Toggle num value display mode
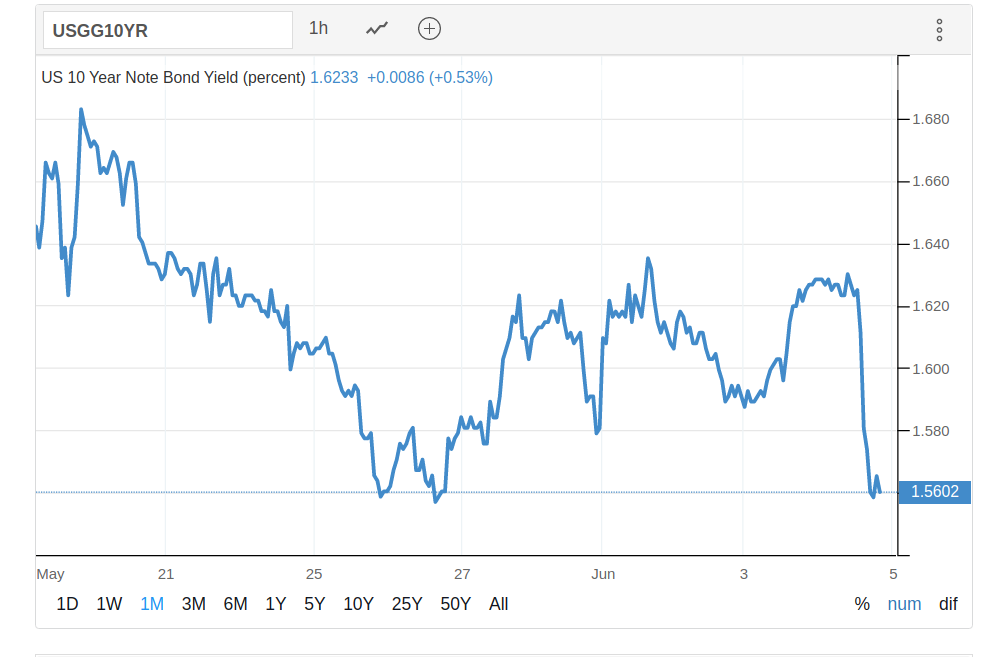The width and height of the screenshot is (994, 657). click(904, 604)
